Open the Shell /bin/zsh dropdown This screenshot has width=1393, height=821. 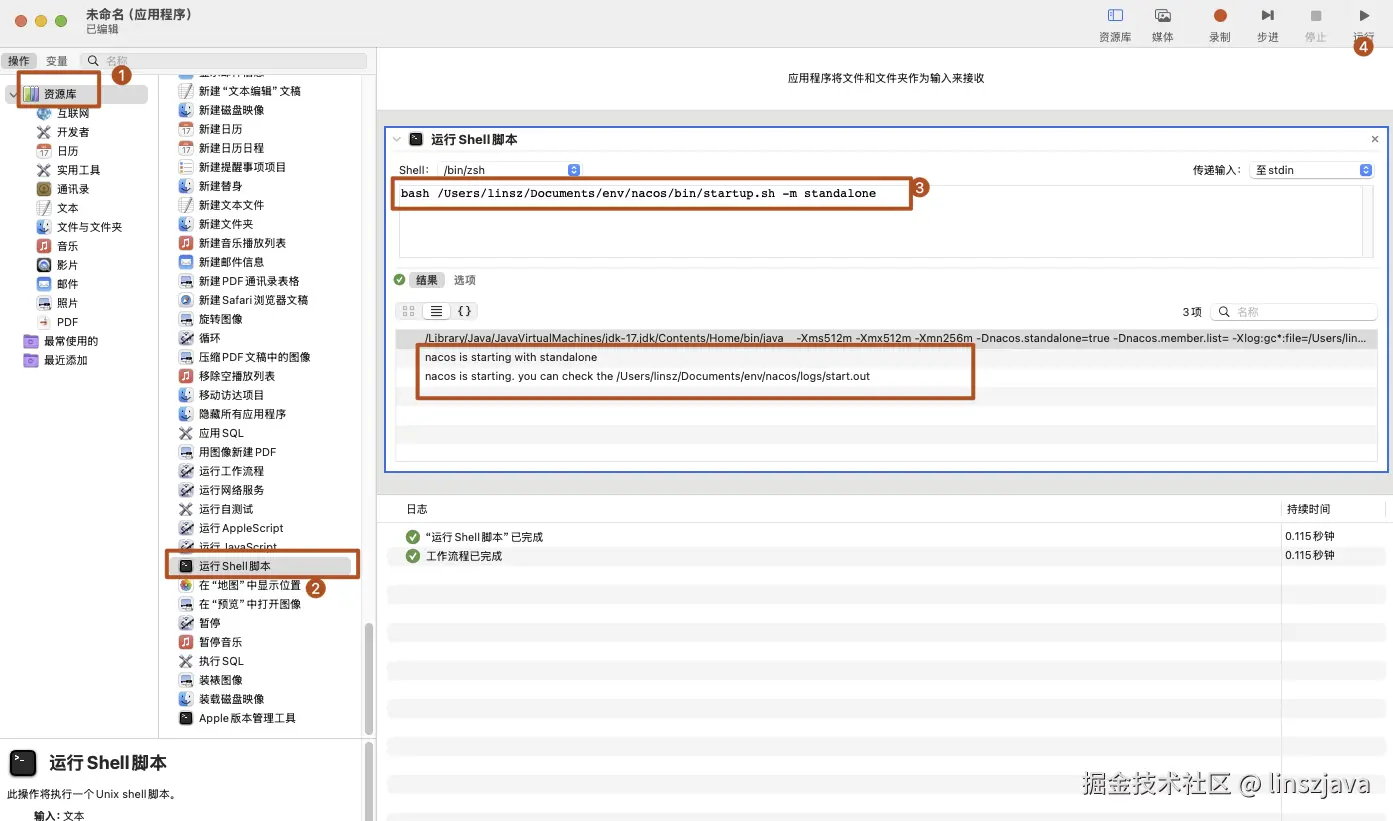pyautogui.click(x=509, y=170)
